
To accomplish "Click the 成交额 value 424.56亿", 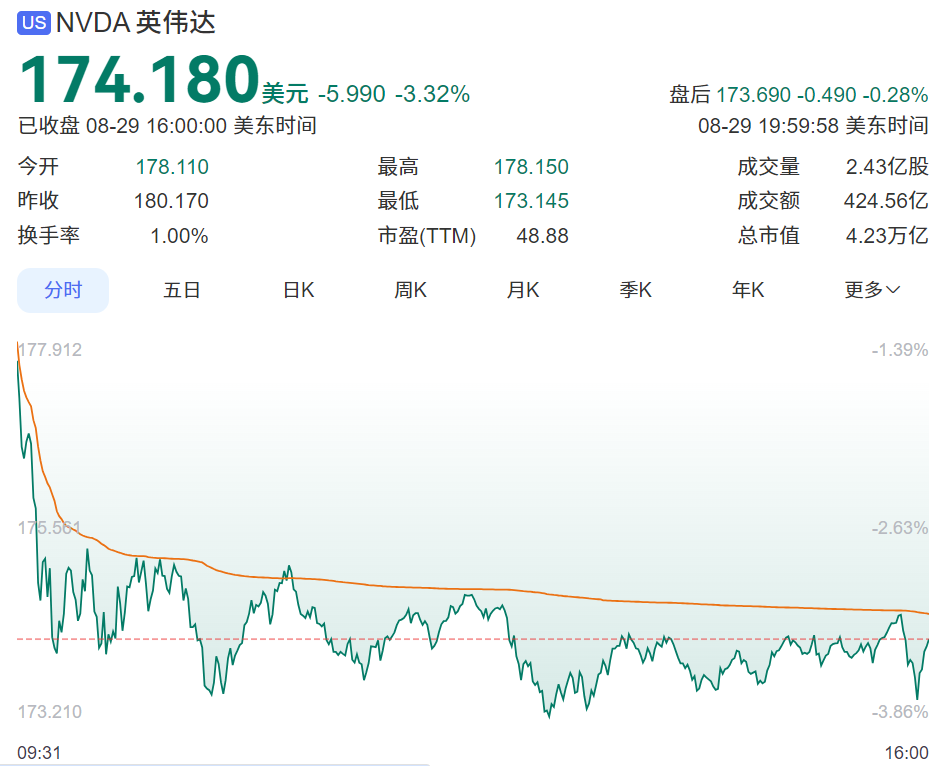I will tap(886, 201).
